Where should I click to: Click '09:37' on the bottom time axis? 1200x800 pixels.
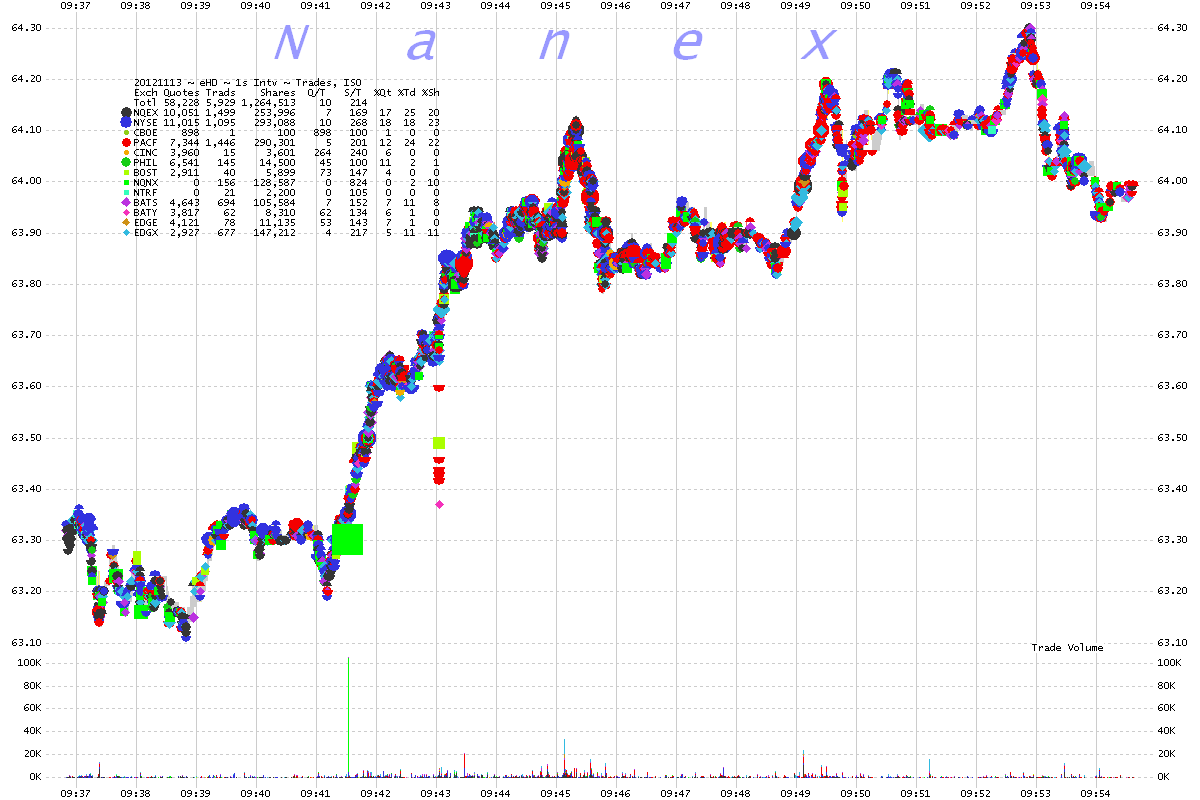76,792
